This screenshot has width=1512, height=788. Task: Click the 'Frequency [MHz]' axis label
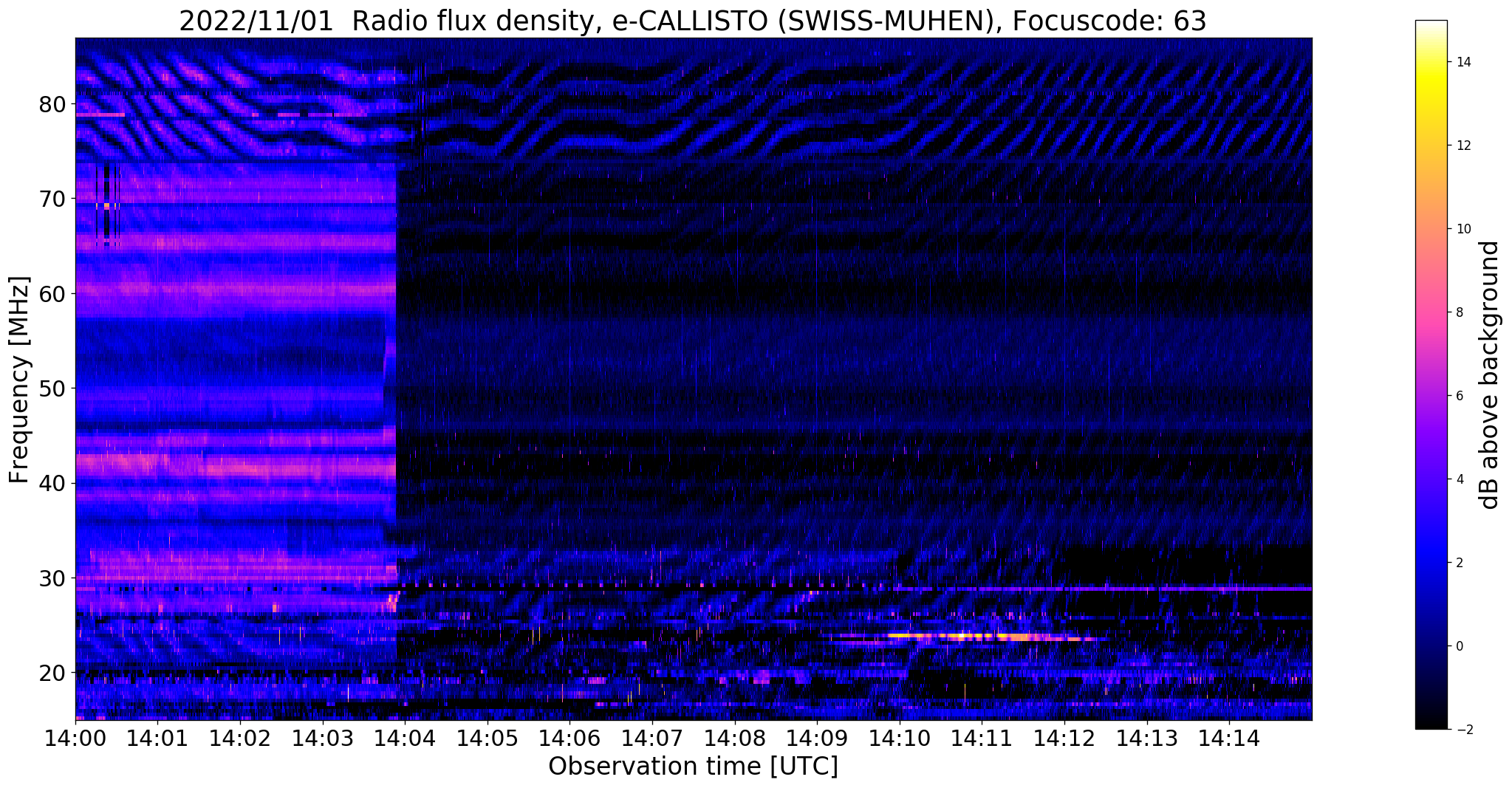19,380
